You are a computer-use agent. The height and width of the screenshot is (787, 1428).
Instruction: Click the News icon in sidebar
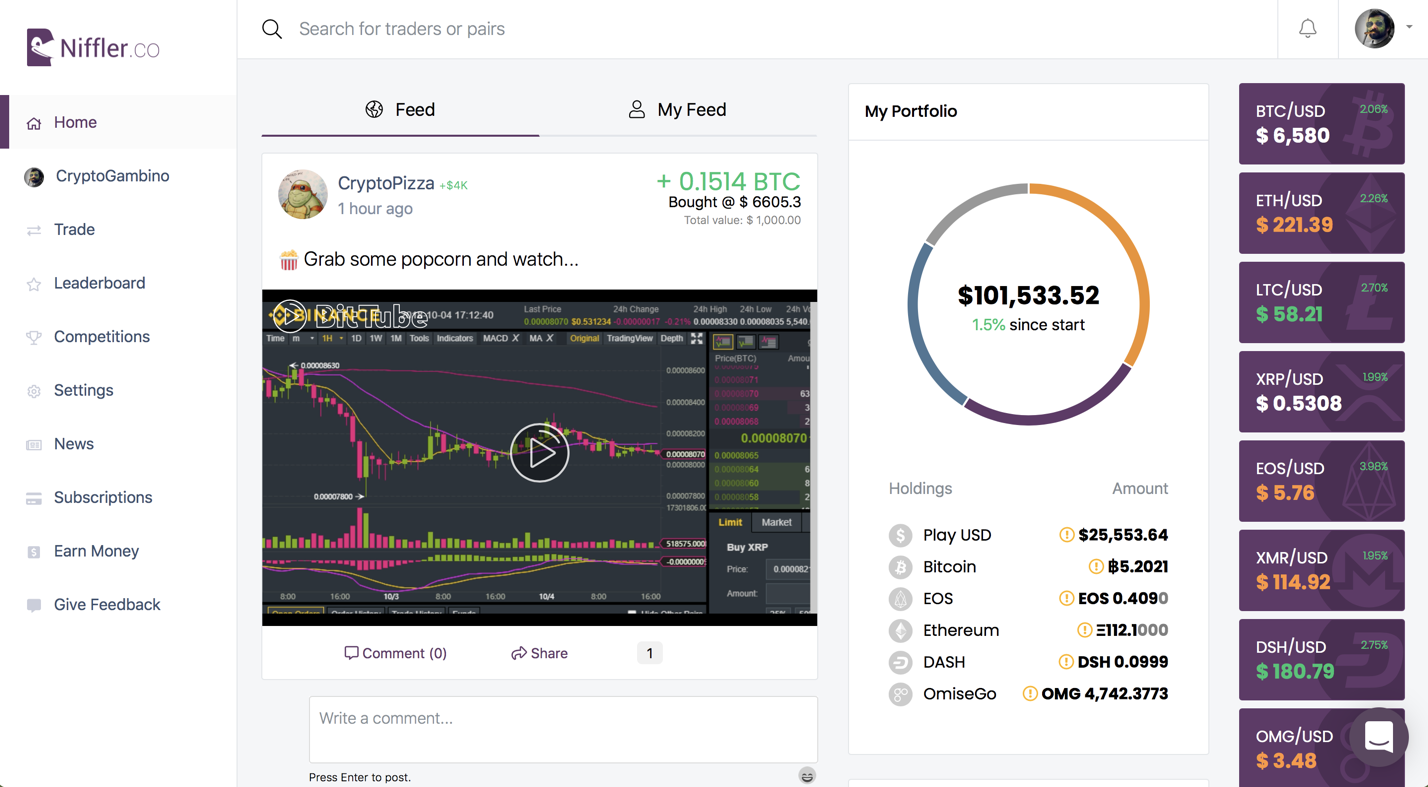coord(34,444)
